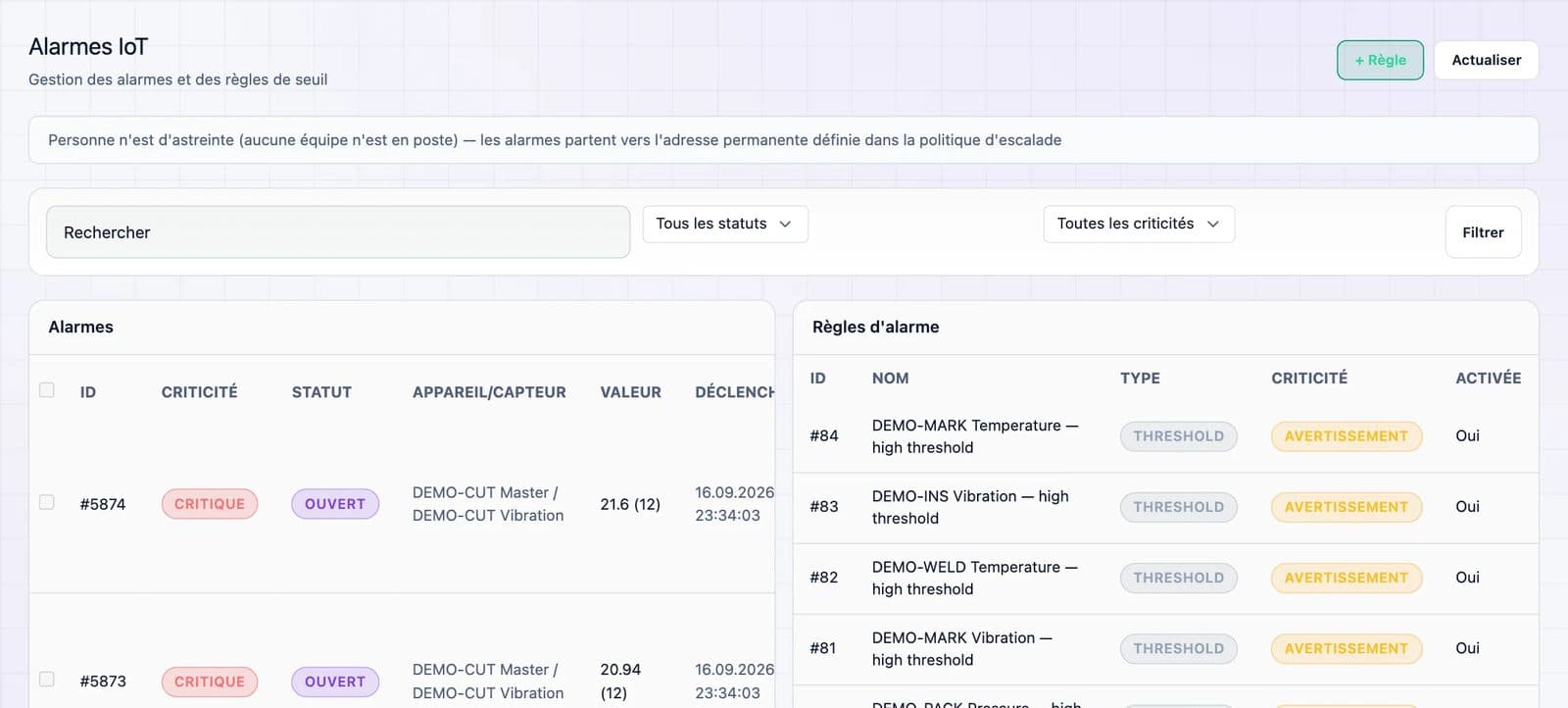1568x708 pixels.
Task: Click the OUVERT badge of alarm #5874
Action: click(335, 504)
